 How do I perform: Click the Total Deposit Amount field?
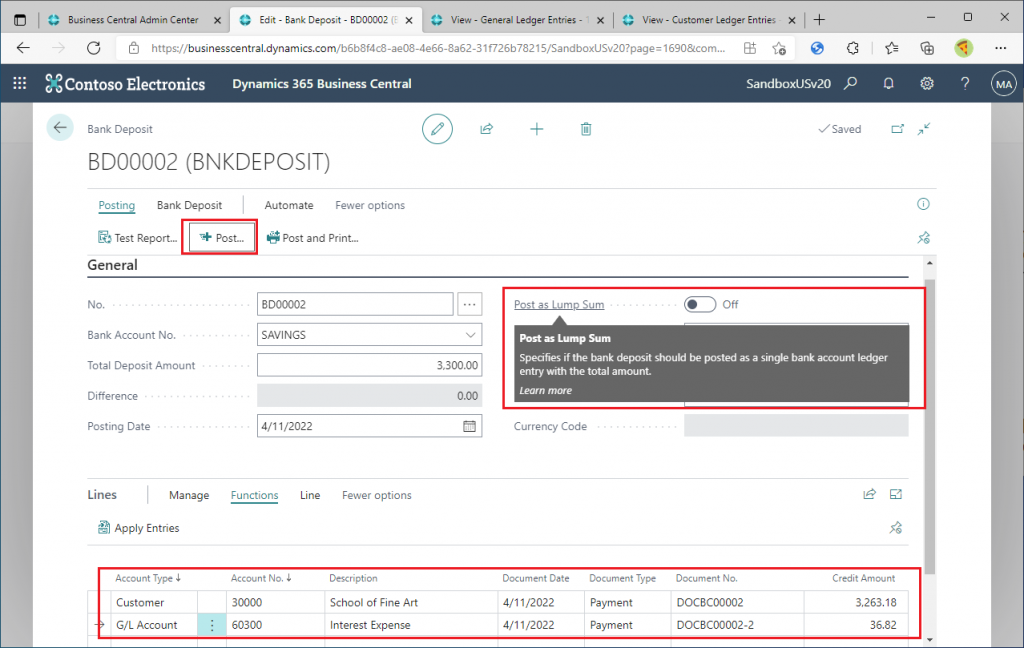tap(369, 365)
